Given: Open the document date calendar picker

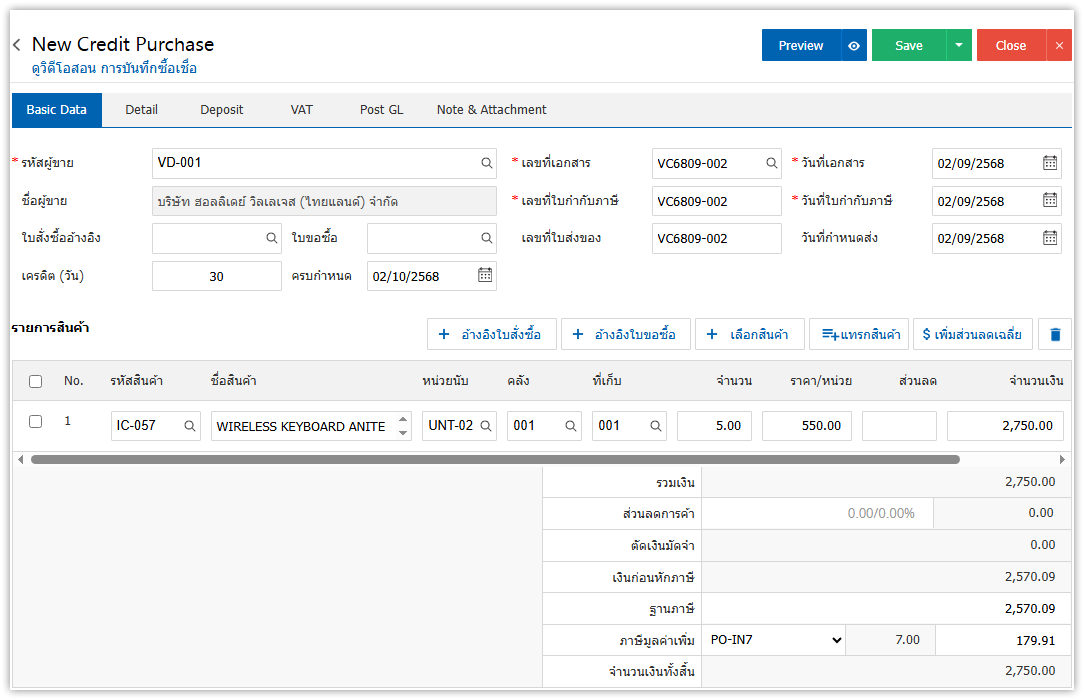Looking at the screenshot, I should (1049, 163).
